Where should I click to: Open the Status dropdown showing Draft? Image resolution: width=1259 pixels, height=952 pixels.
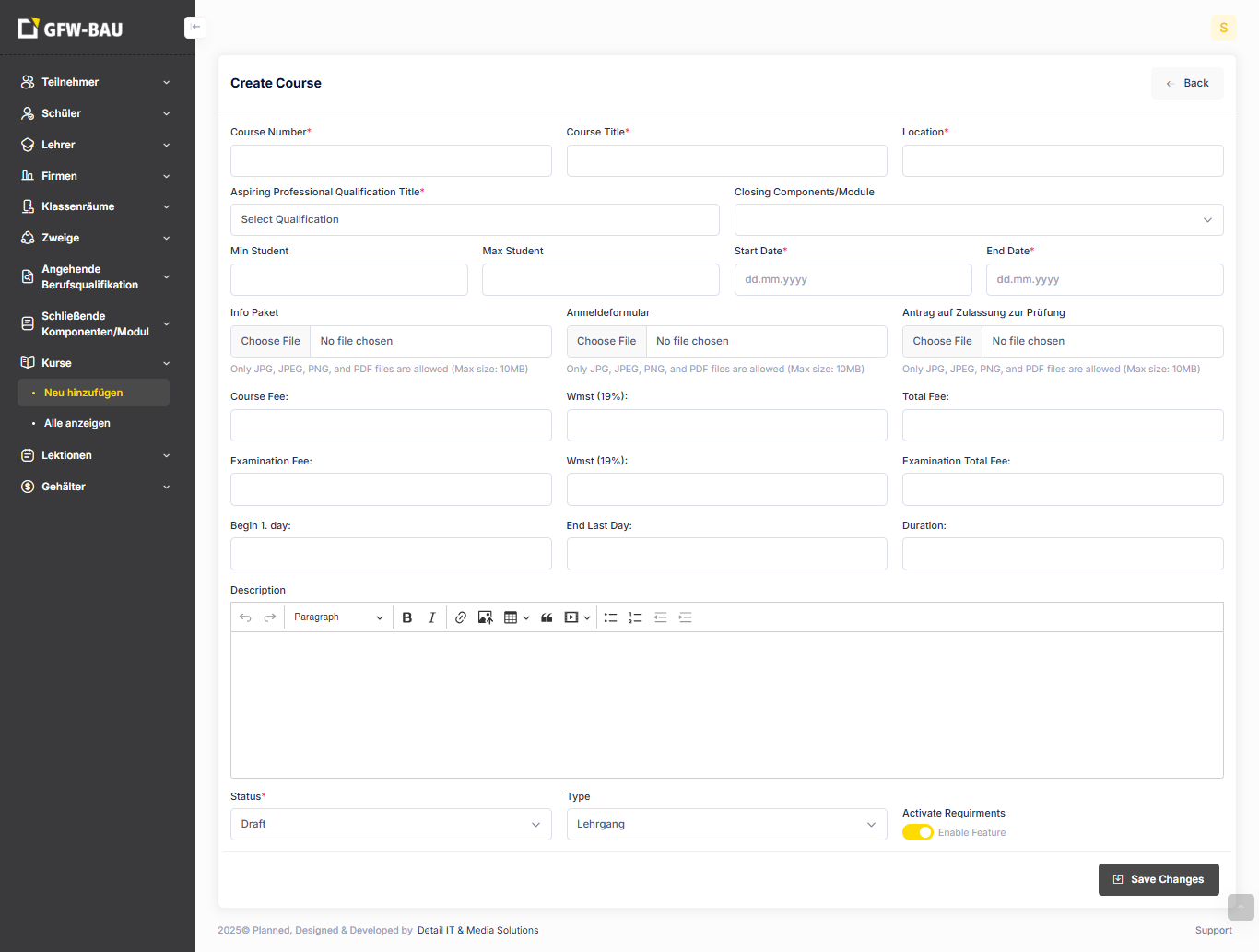pos(391,824)
